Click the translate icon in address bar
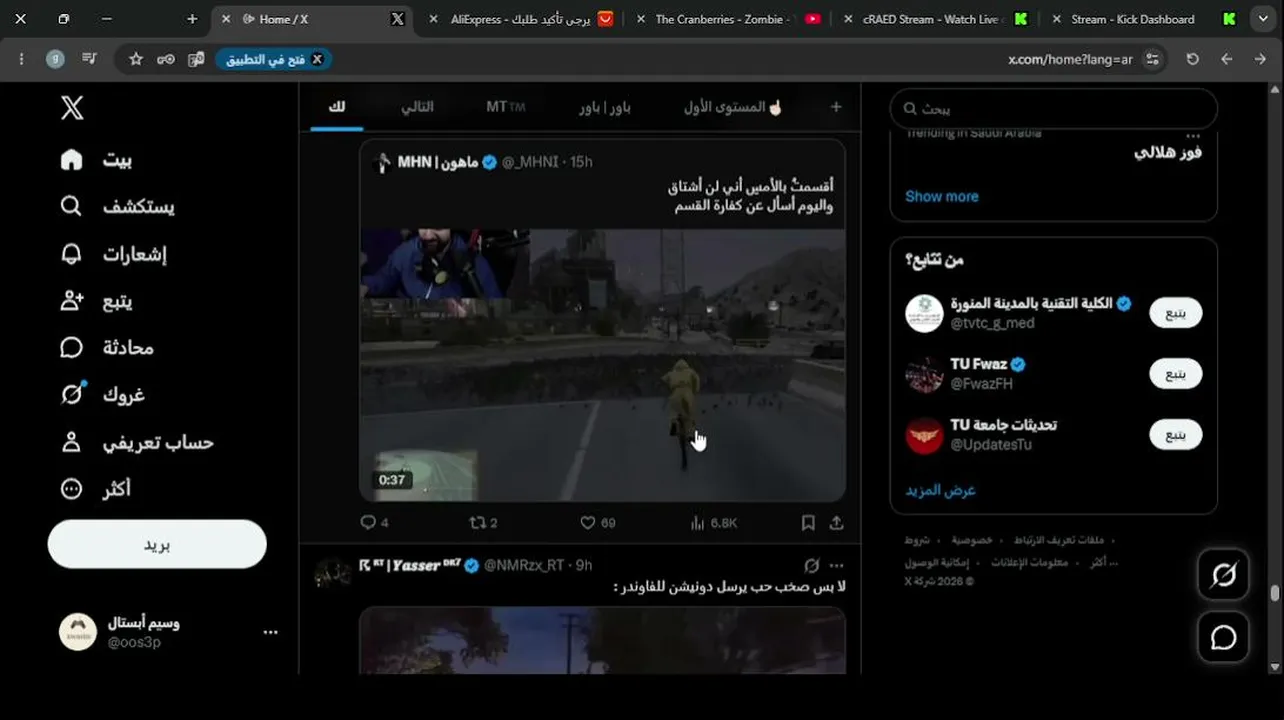1284x720 pixels. tap(196, 59)
